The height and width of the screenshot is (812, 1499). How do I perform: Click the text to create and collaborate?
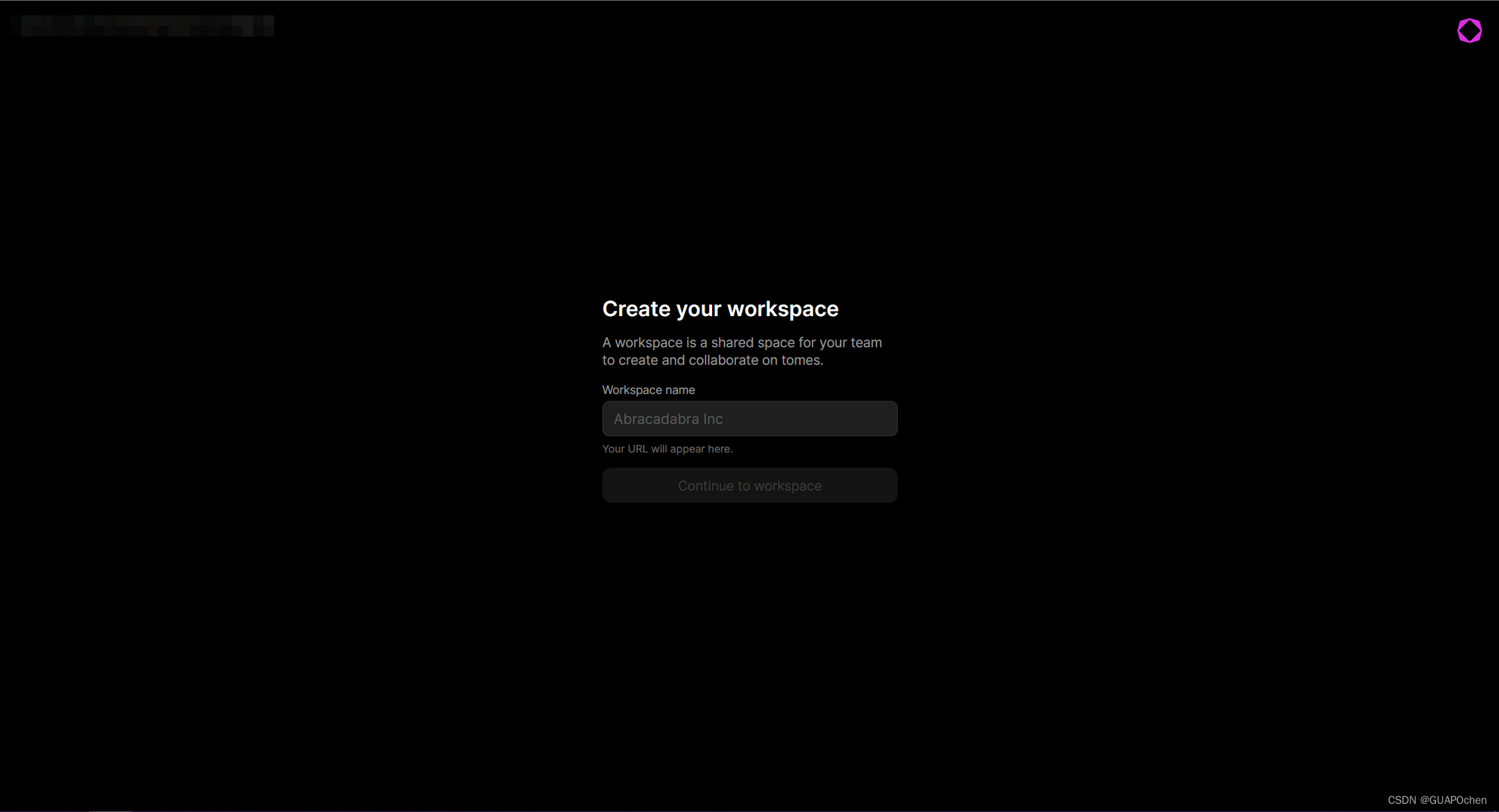coord(681,360)
